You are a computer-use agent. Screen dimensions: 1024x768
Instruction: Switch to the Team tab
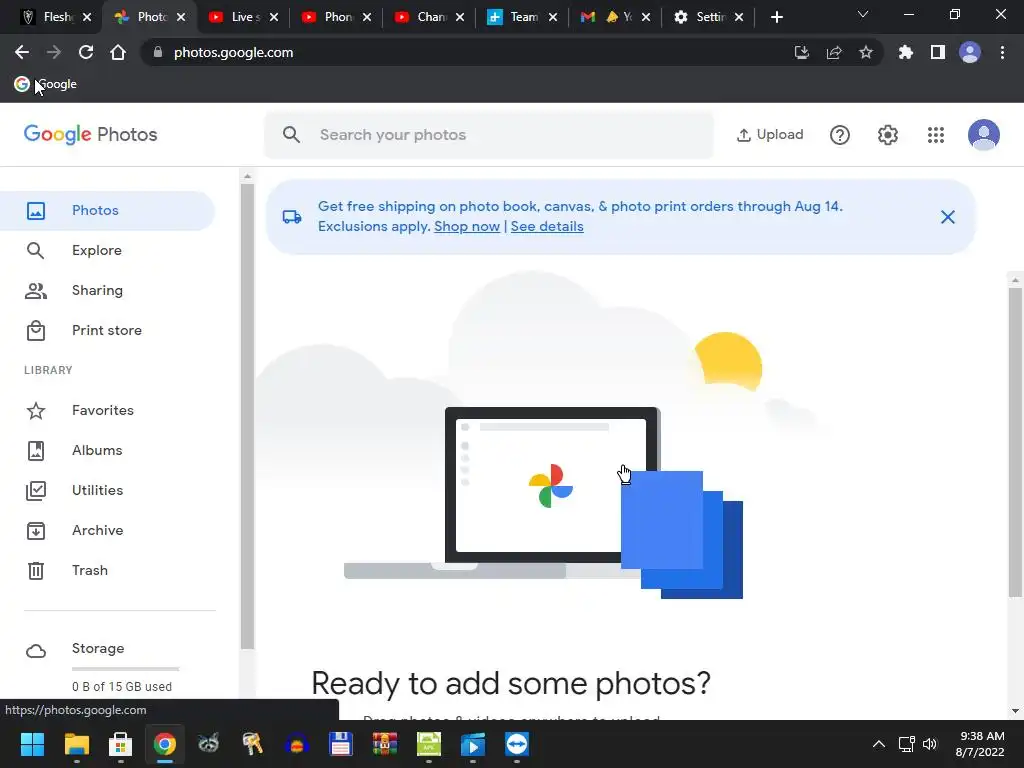[522, 17]
